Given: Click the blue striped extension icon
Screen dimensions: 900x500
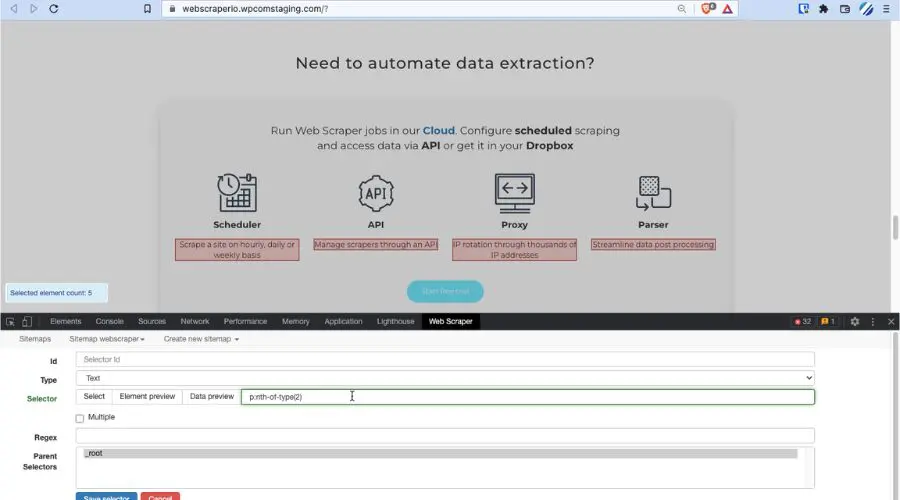Looking at the screenshot, I should (x=866, y=9).
